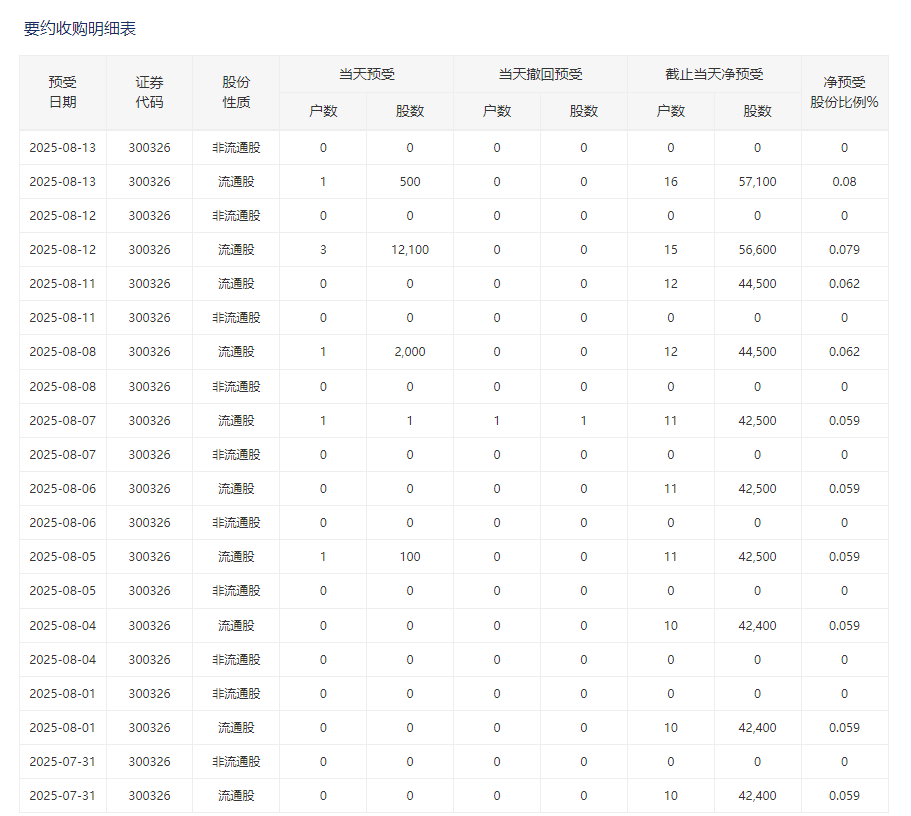Click the 0.079 percentage cell
Viewport: 911px width, 816px height.
[x=844, y=250]
